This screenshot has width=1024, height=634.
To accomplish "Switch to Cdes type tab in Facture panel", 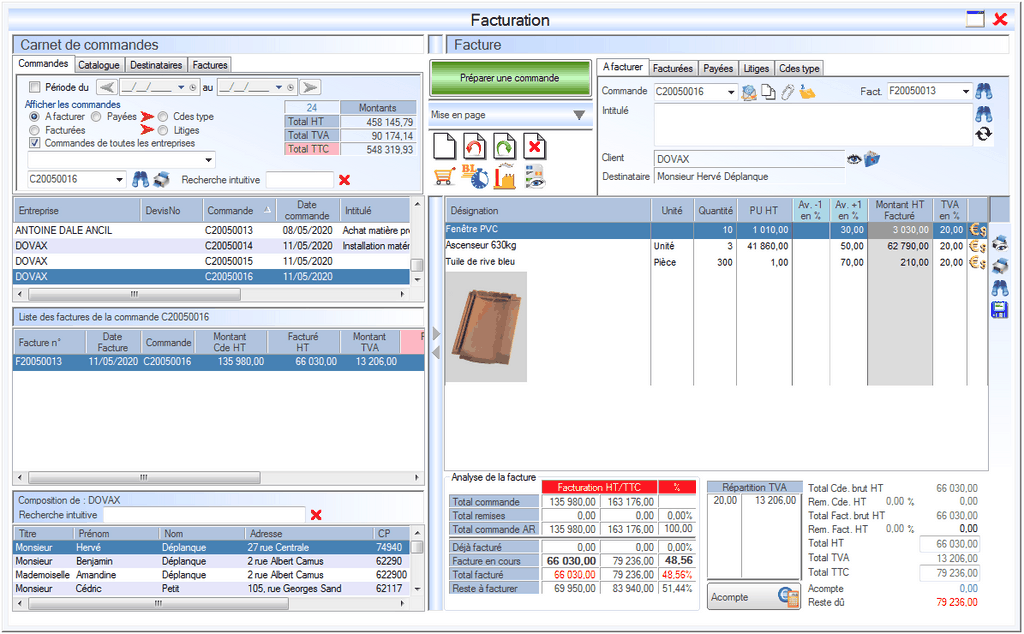I will [799, 68].
